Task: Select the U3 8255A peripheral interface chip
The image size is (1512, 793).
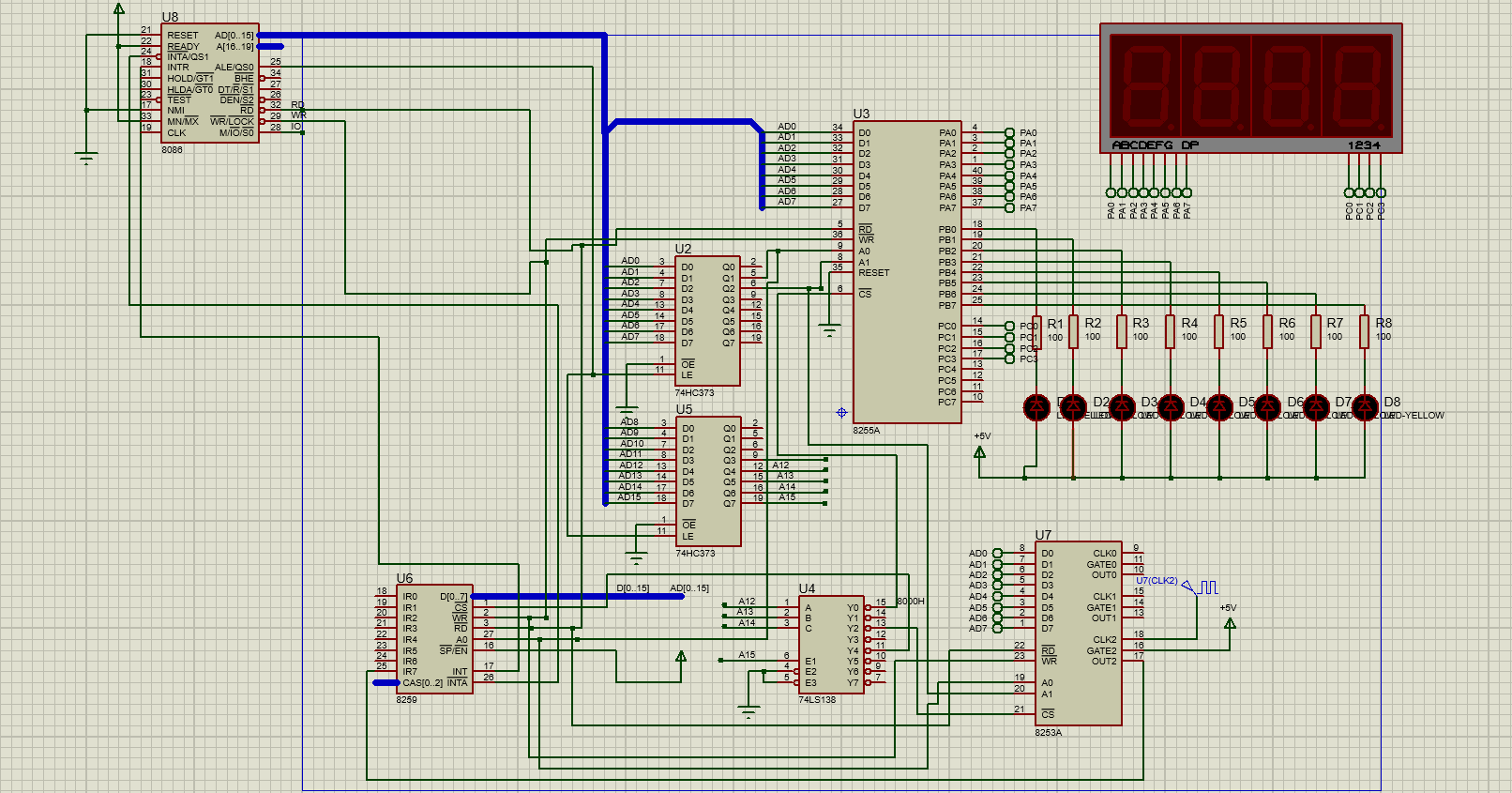Action: (907, 272)
